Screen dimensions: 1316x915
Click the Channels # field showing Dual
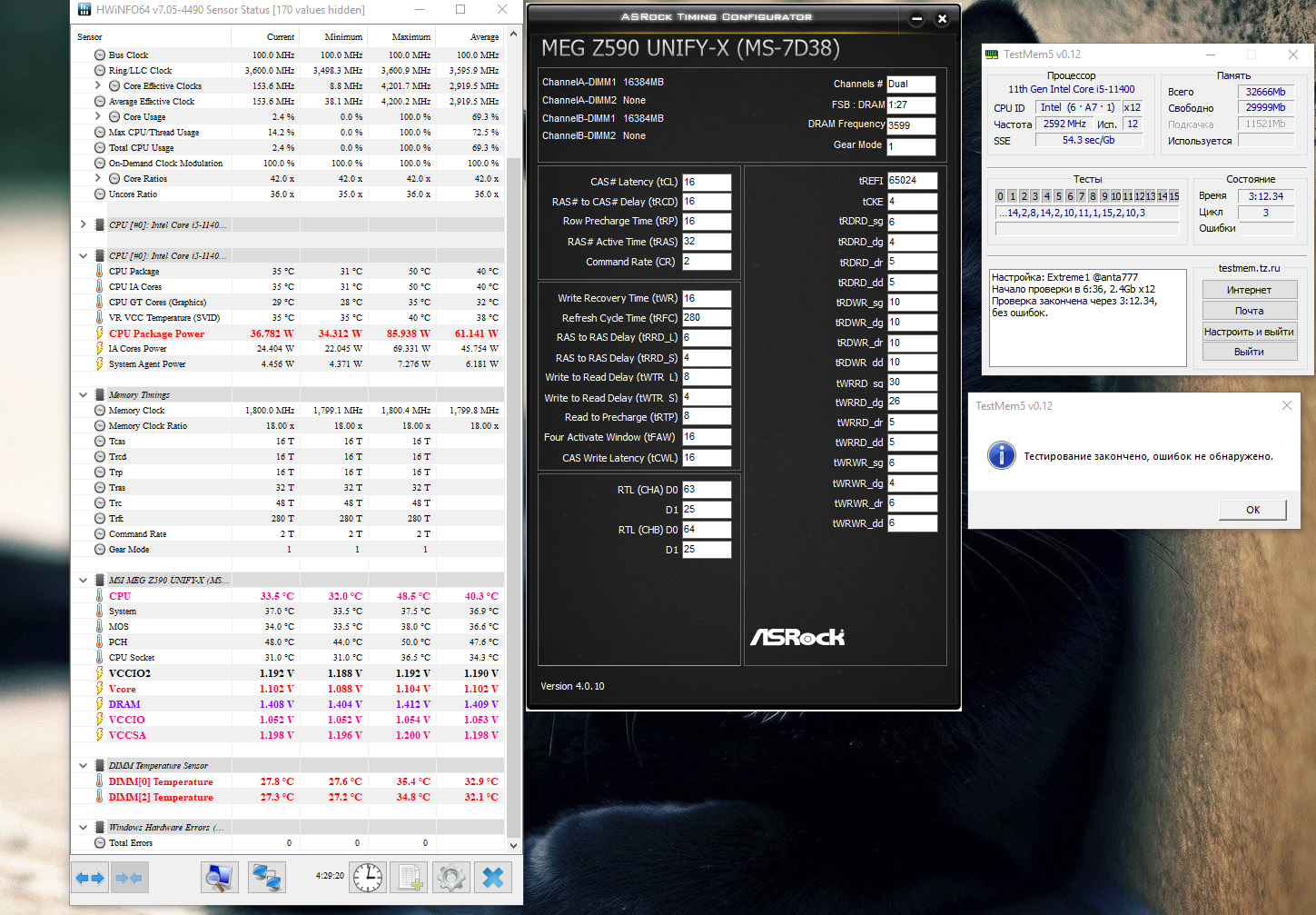pos(911,85)
